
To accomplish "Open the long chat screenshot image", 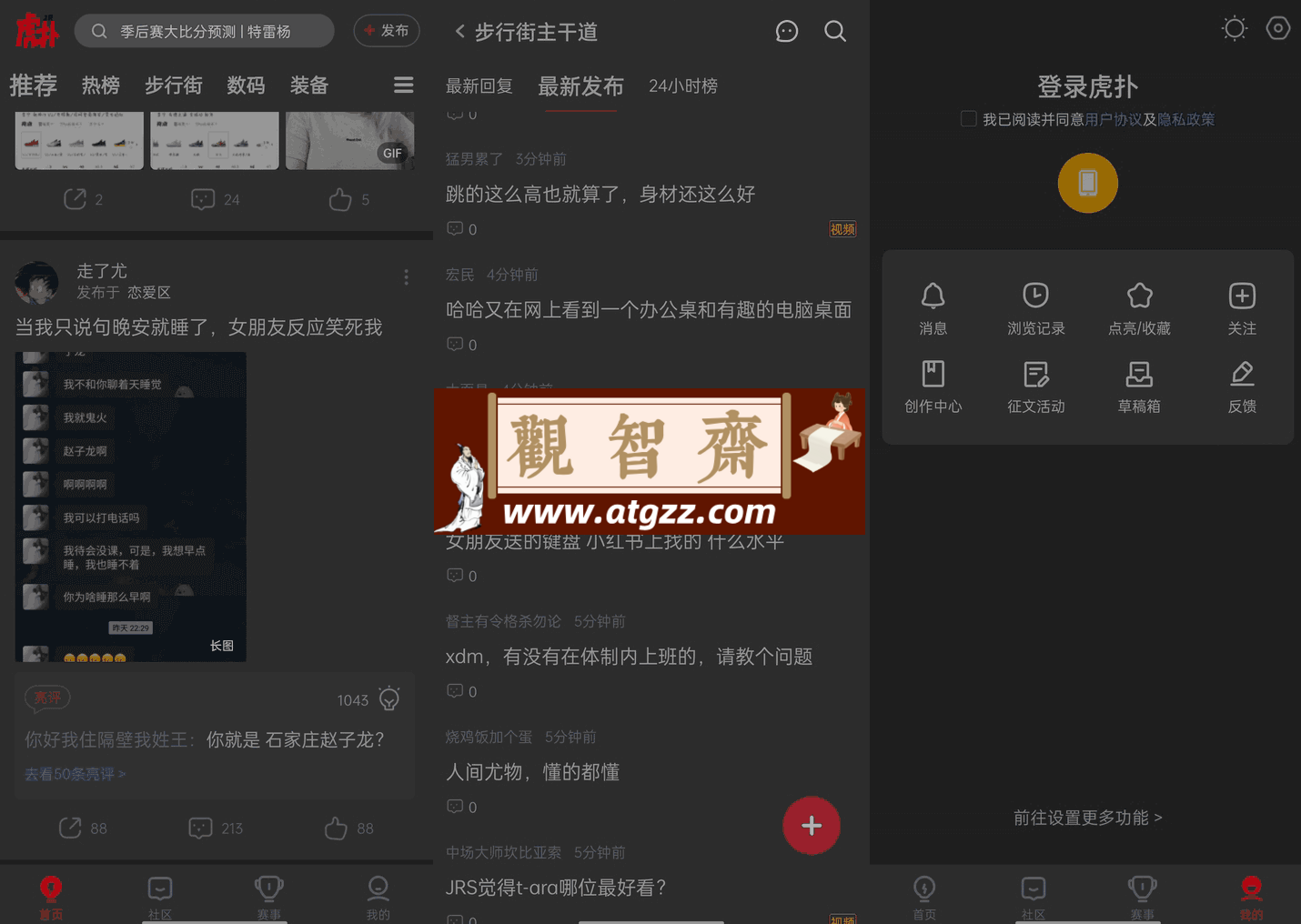I will (x=130, y=507).
